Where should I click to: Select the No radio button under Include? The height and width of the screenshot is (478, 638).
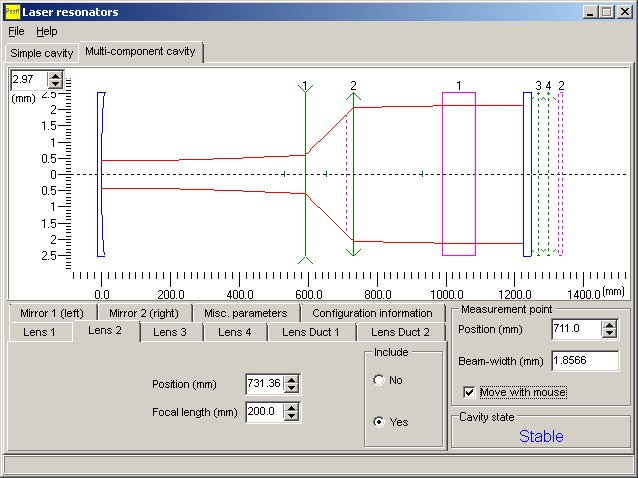pos(379,380)
